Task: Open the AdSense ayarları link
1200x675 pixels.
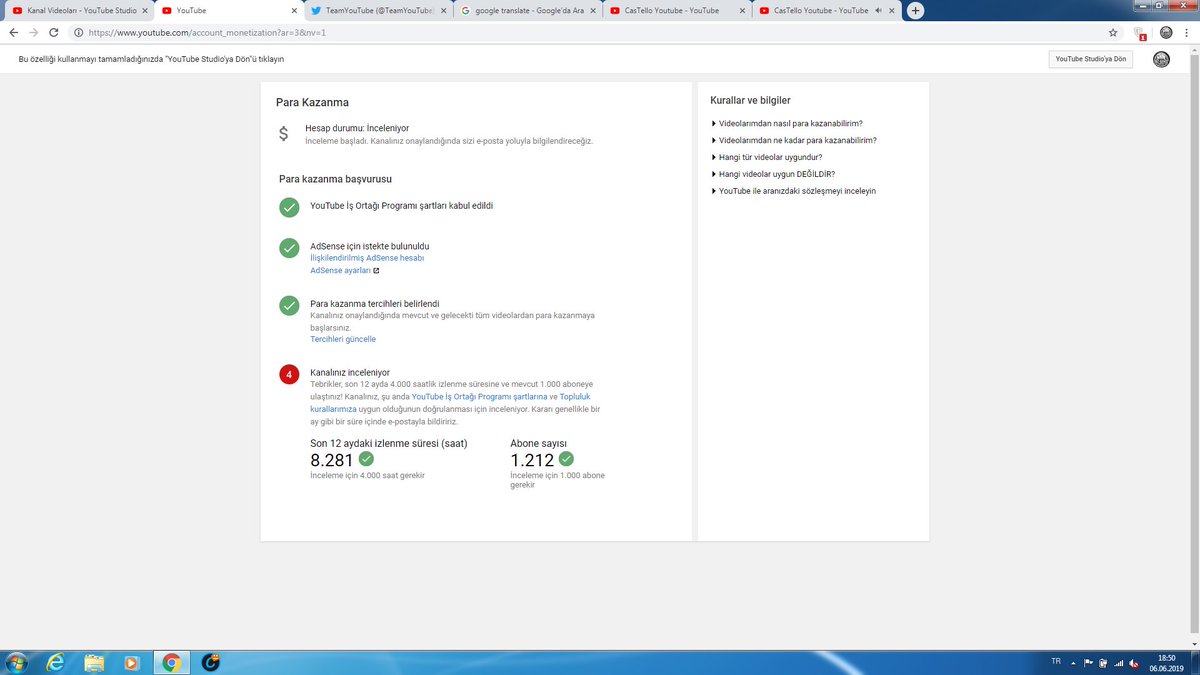Action: coord(340,271)
